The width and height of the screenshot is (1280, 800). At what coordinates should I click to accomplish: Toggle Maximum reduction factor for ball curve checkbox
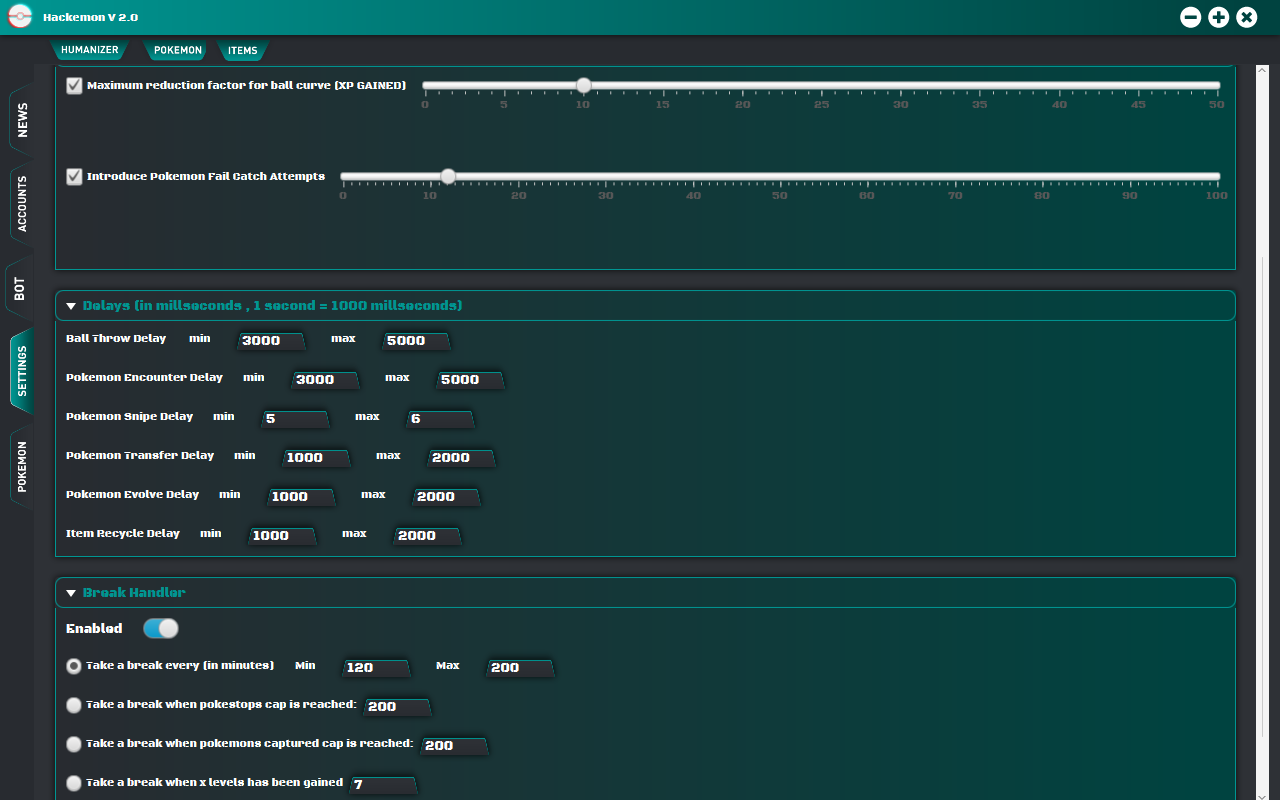click(74, 86)
